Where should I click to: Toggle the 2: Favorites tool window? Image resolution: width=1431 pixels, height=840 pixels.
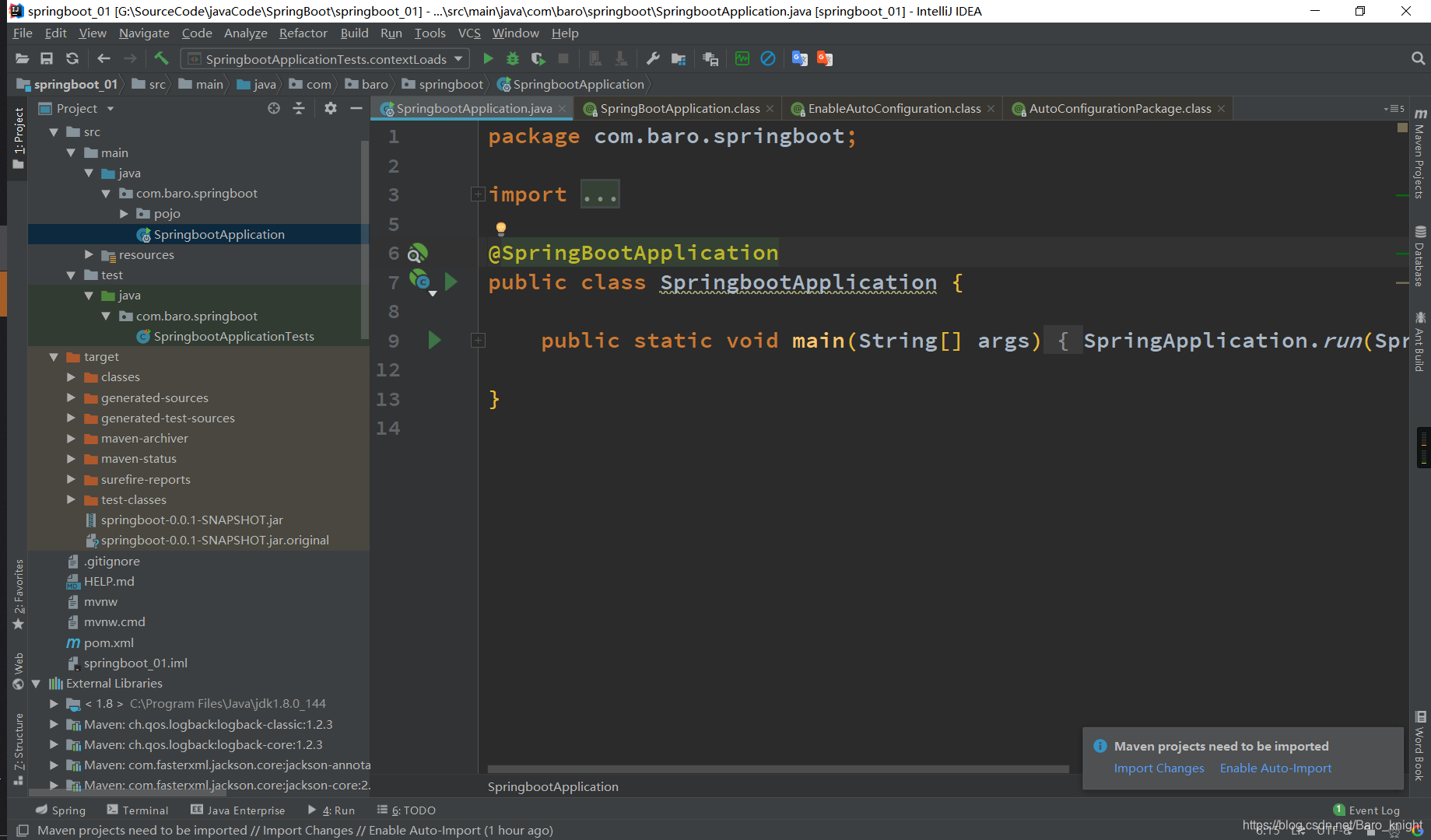tap(19, 594)
